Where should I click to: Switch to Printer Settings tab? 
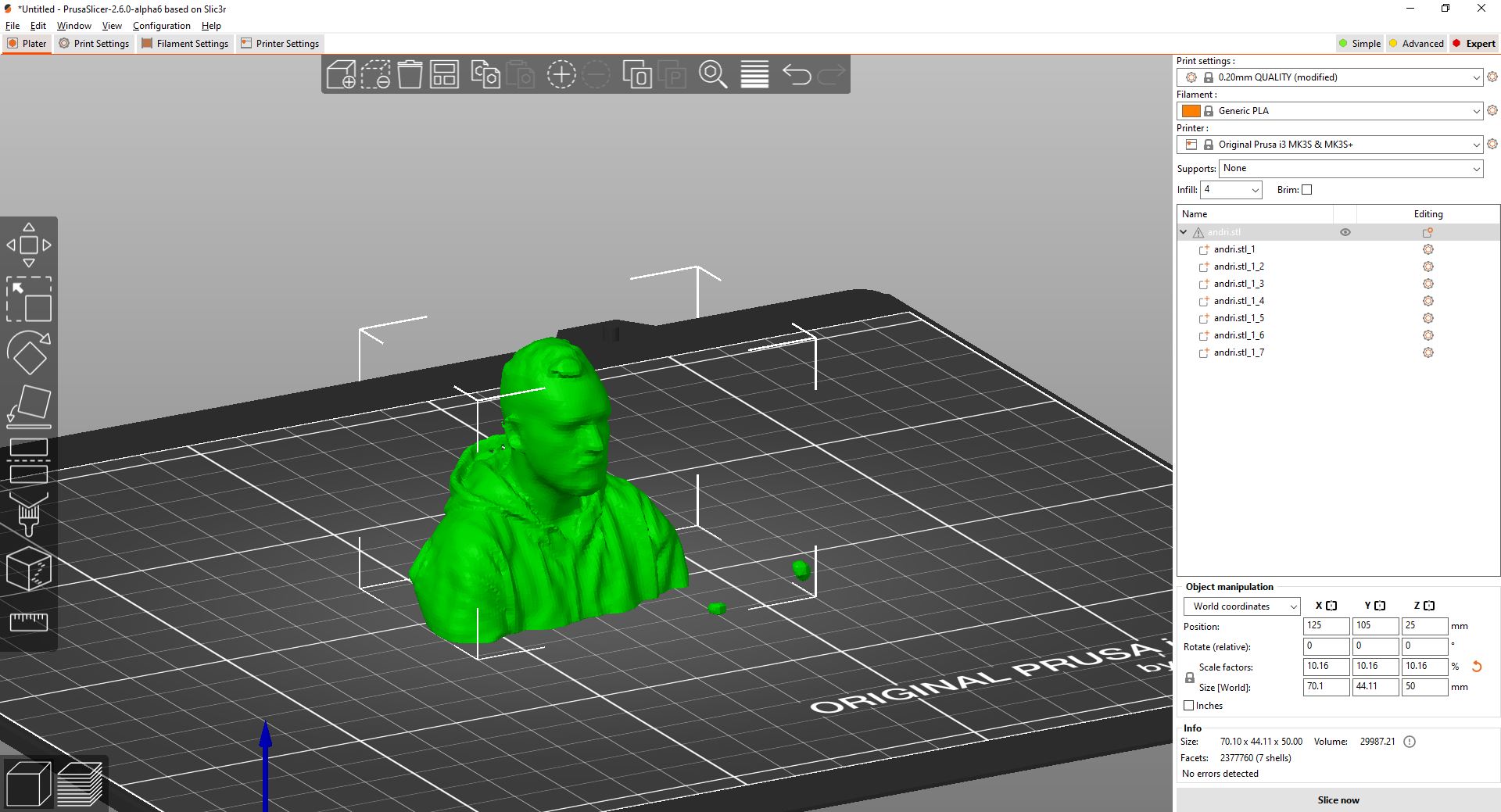280,44
